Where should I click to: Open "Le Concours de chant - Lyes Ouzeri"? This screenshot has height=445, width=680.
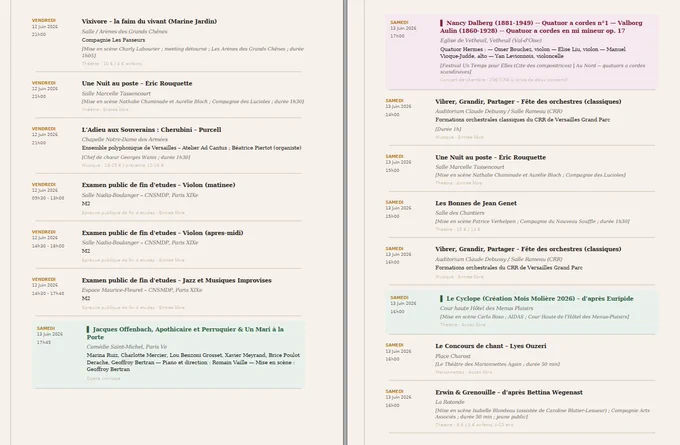[490, 346]
